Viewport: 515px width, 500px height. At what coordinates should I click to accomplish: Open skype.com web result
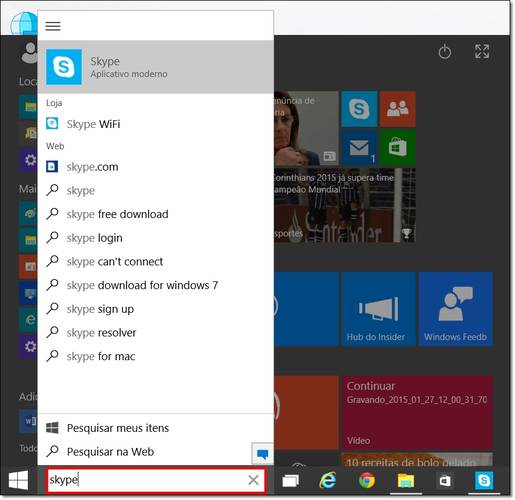pyautogui.click(x=156, y=167)
